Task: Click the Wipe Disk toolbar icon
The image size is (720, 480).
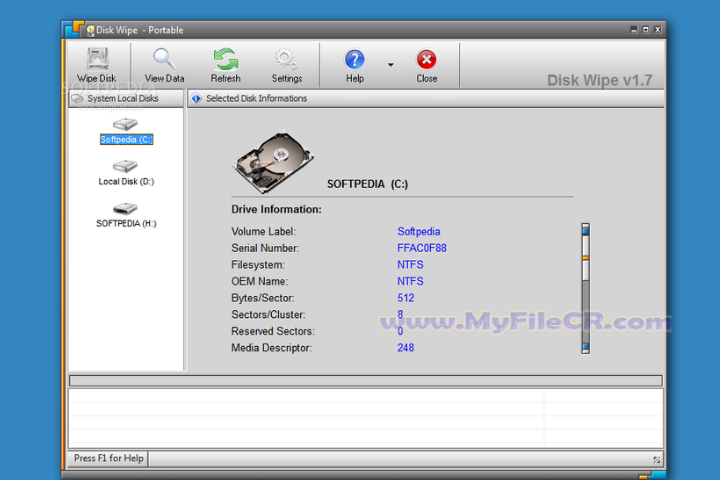Action: [97, 59]
